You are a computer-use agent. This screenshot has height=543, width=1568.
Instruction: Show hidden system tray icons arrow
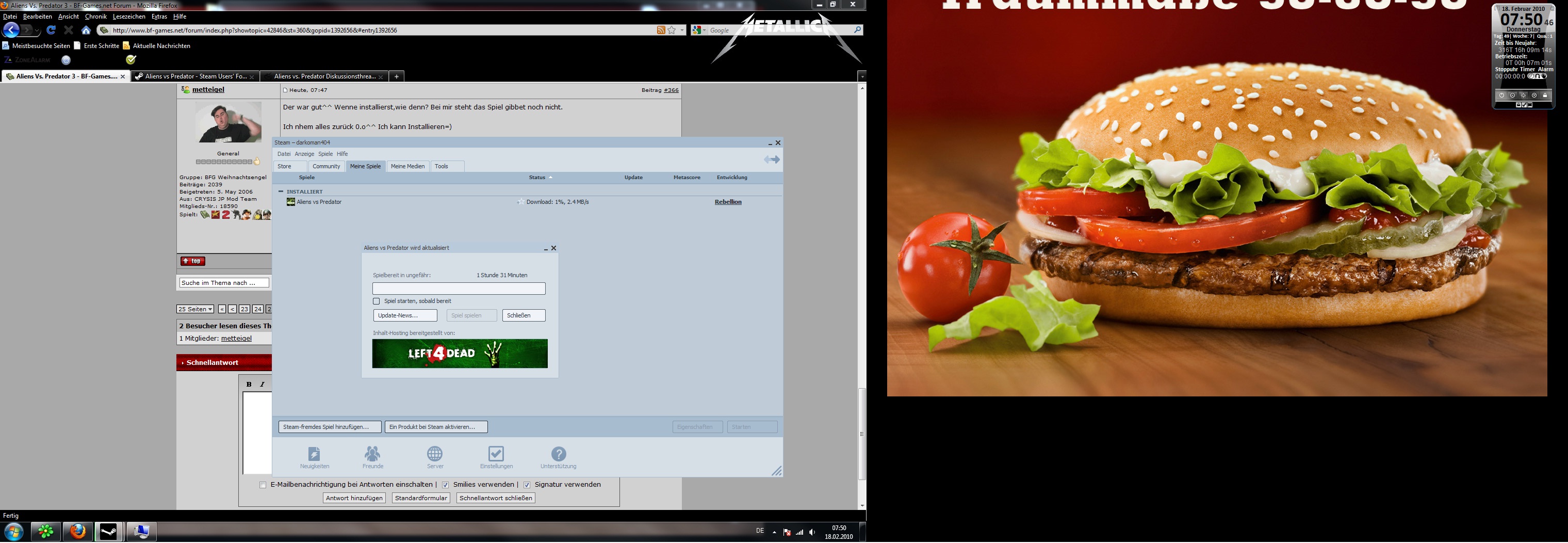click(x=774, y=532)
